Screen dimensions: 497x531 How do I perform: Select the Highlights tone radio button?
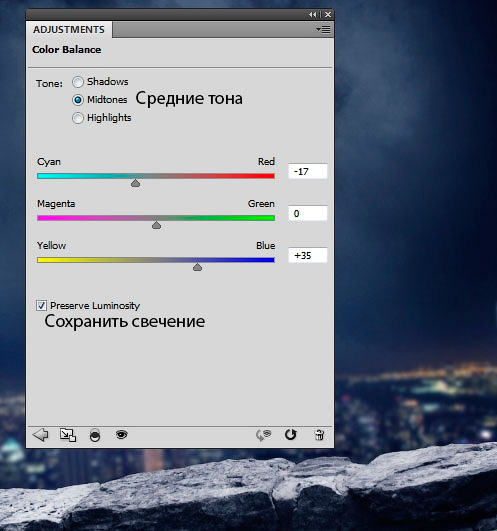pyautogui.click(x=78, y=118)
